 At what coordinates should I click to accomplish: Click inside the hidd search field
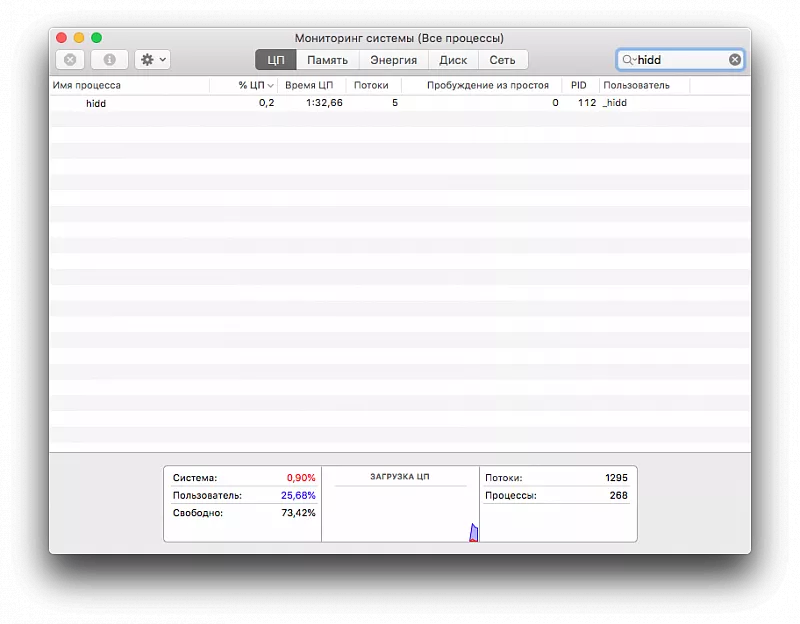click(680, 60)
